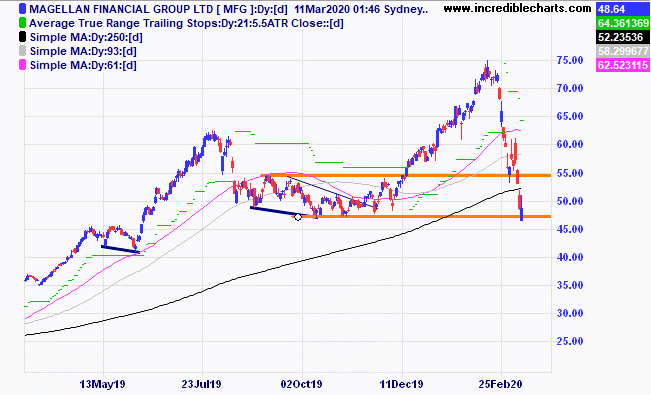The image size is (651, 395).
Task: Click the 65.00 price axis label
Action: click(570, 116)
